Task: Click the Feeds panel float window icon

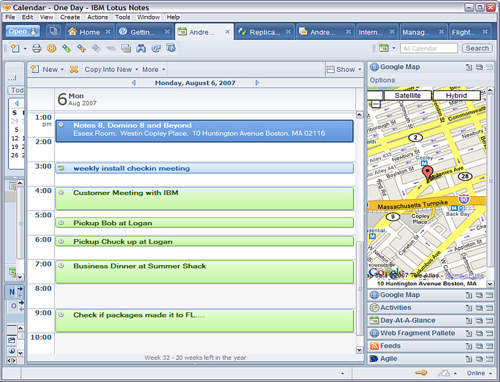Action: [479, 346]
